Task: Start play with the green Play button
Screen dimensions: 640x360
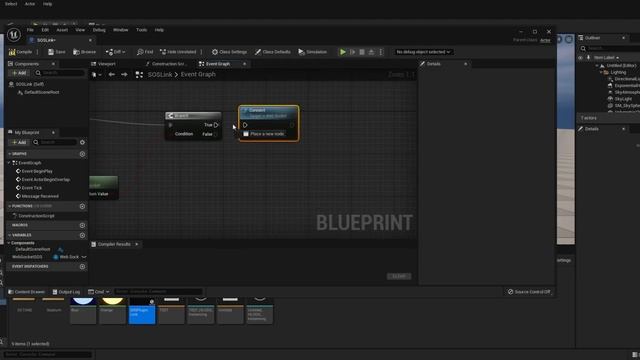Action: (343, 52)
